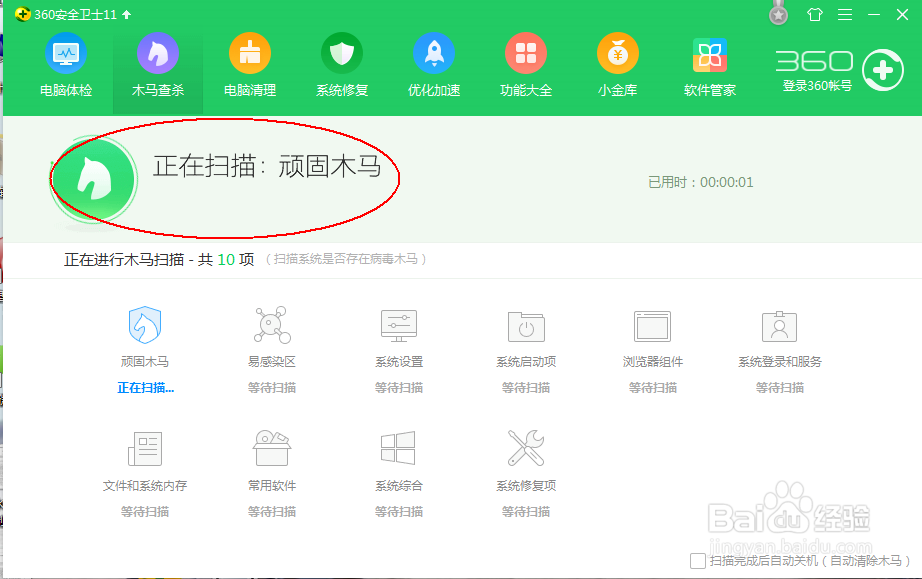Click the green horse scanning icon
Viewport: 922px width, 579px height.
[x=94, y=179]
